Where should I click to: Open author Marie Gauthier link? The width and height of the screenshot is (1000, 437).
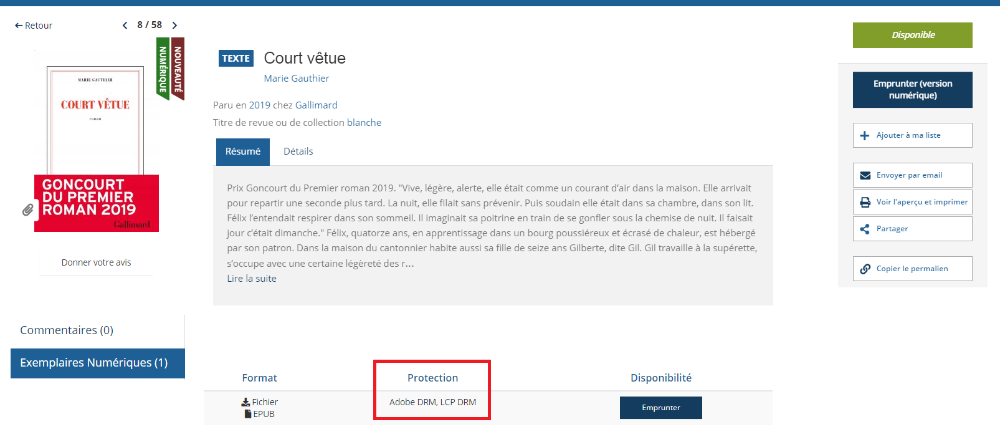click(296, 78)
